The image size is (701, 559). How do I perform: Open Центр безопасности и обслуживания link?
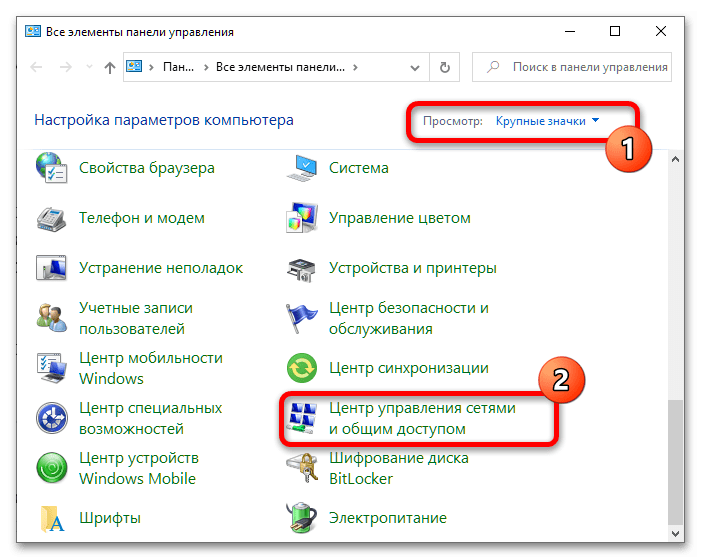409,318
